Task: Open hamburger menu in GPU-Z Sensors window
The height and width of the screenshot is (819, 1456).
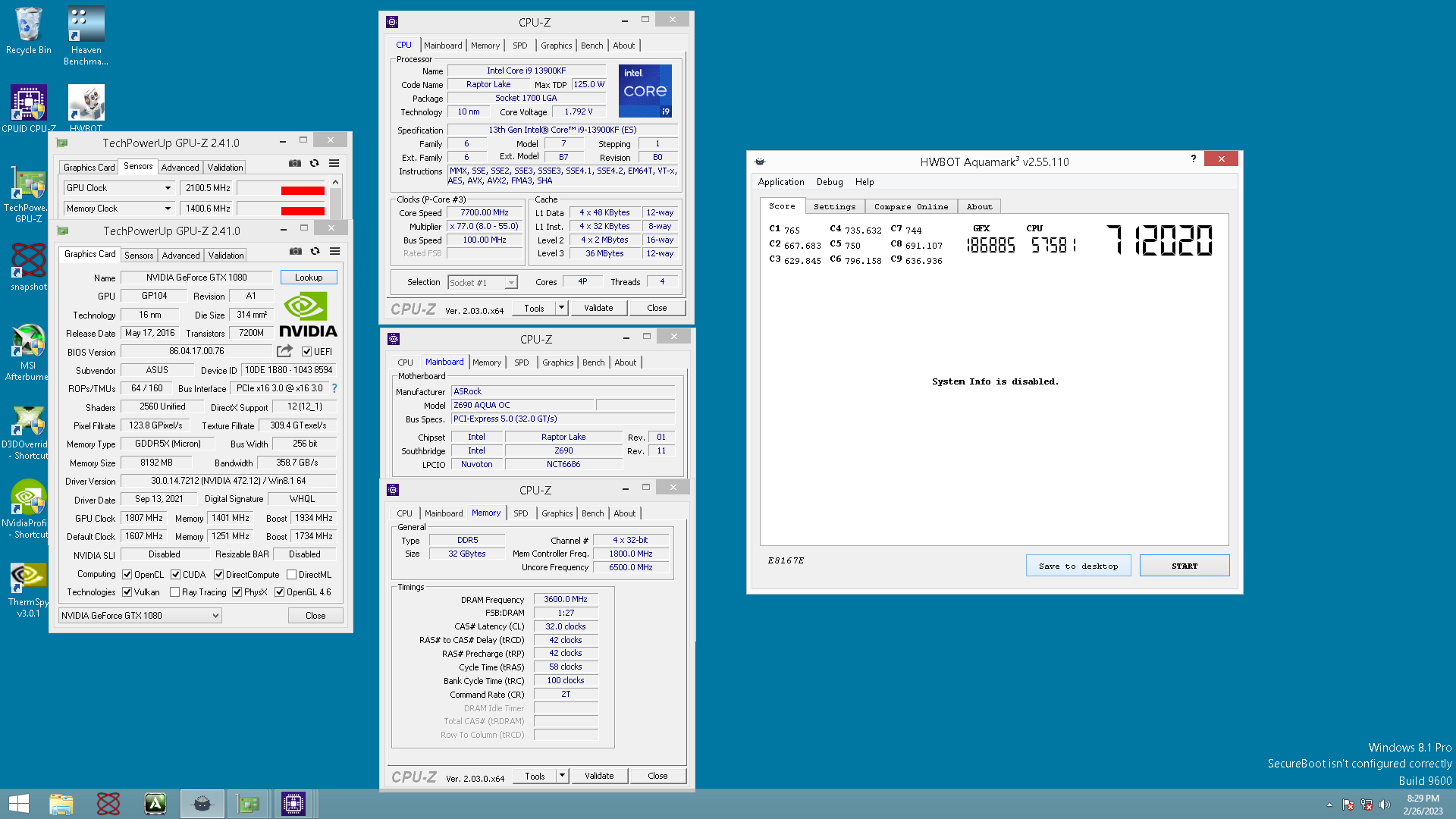Action: click(334, 163)
